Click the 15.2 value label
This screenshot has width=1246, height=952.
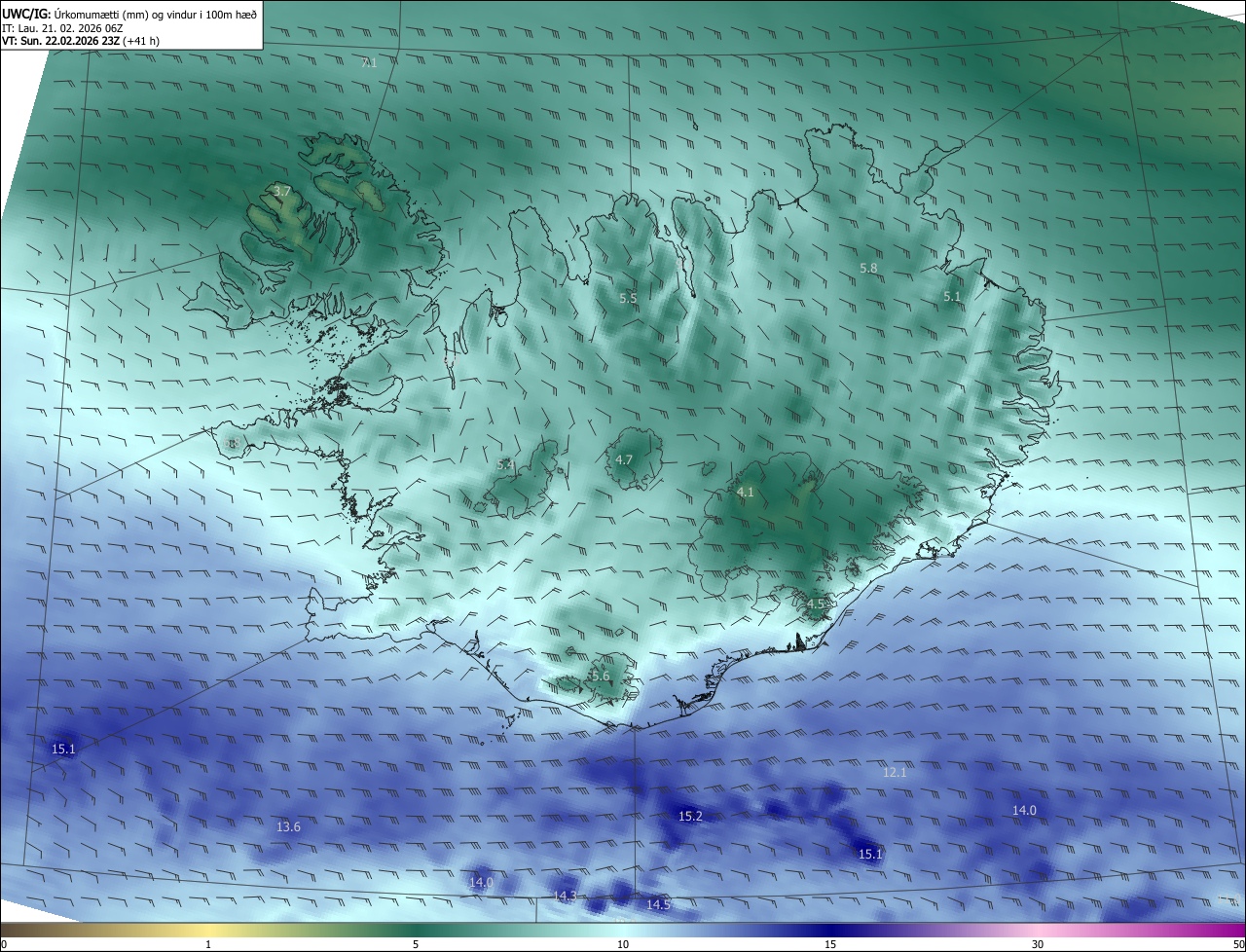[x=690, y=816]
